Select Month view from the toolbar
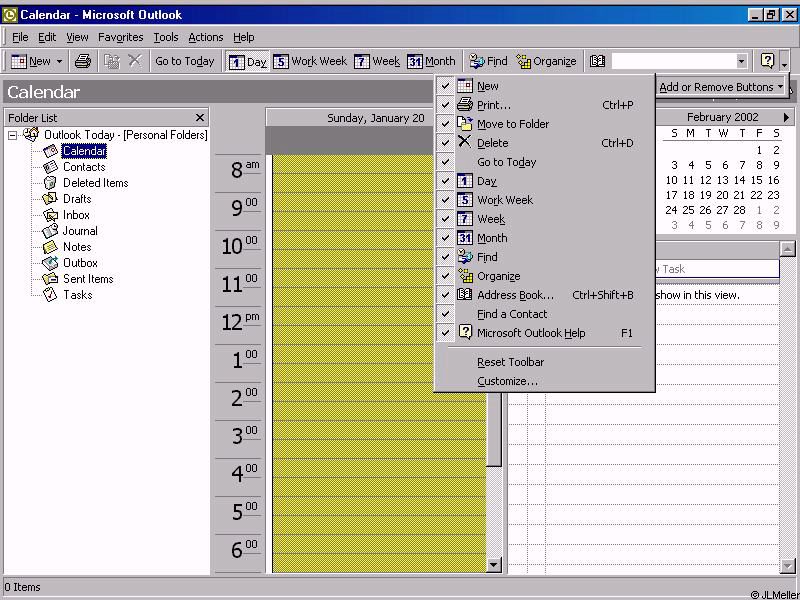This screenshot has height=600, width=800. point(431,61)
